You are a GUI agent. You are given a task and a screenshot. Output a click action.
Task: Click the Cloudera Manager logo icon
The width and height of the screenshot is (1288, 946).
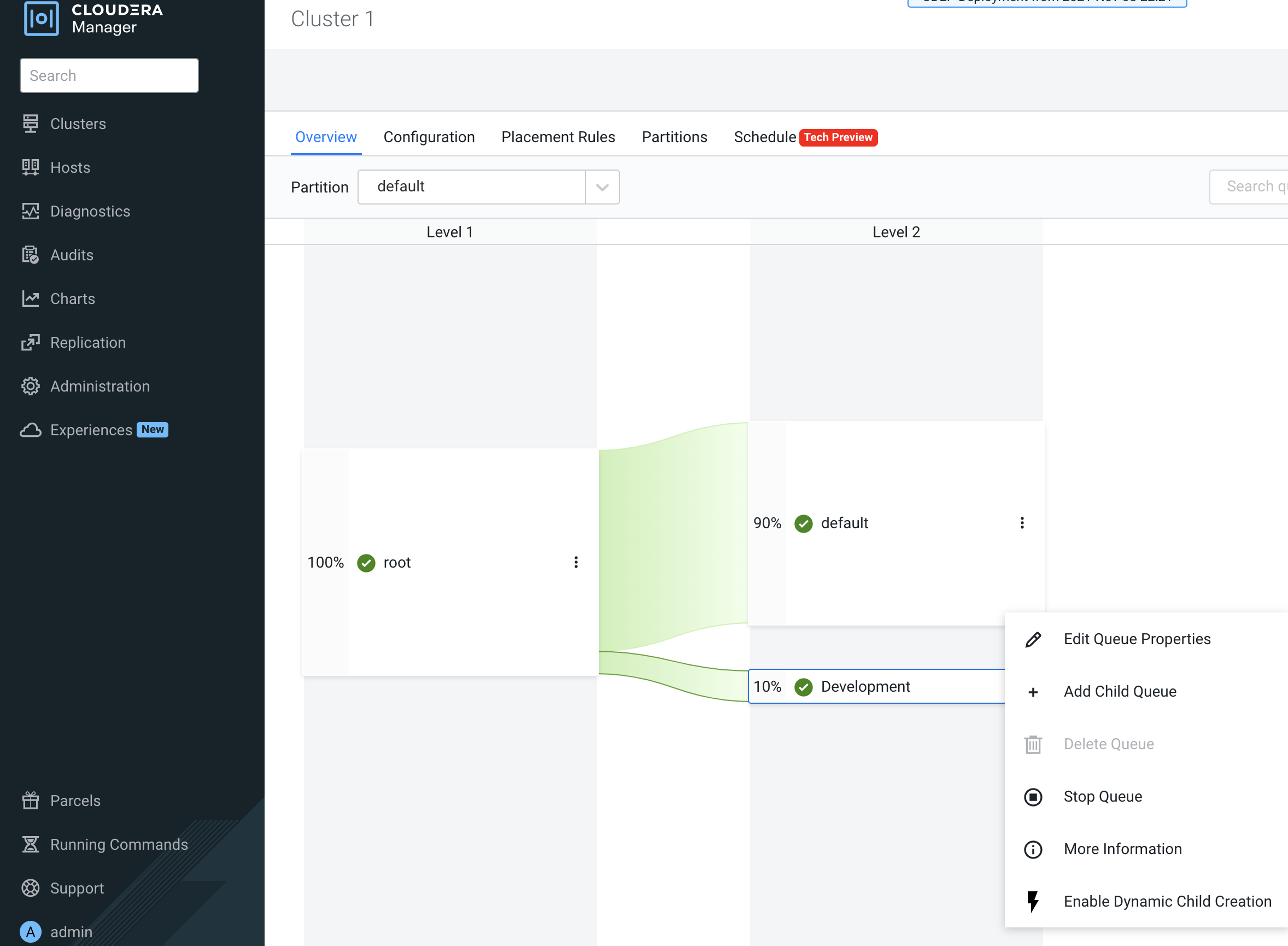(41, 19)
